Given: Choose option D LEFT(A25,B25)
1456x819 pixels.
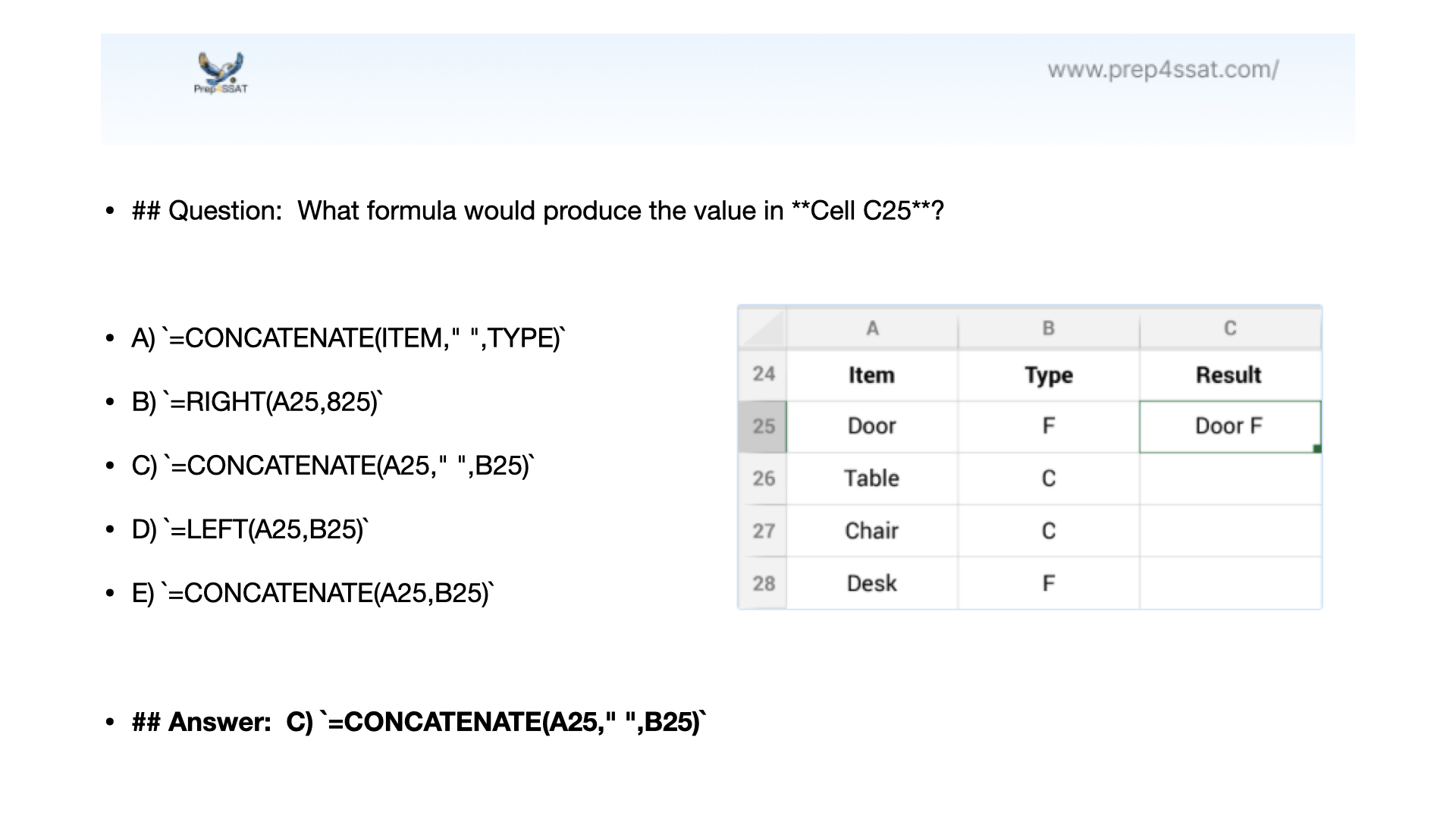Looking at the screenshot, I should pos(249,529).
